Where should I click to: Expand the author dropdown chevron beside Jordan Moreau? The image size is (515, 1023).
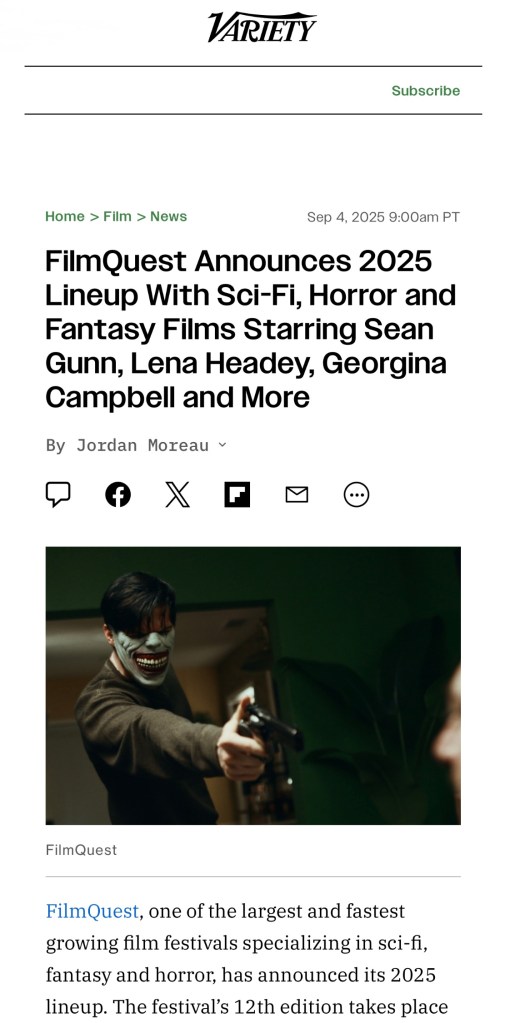click(x=222, y=445)
